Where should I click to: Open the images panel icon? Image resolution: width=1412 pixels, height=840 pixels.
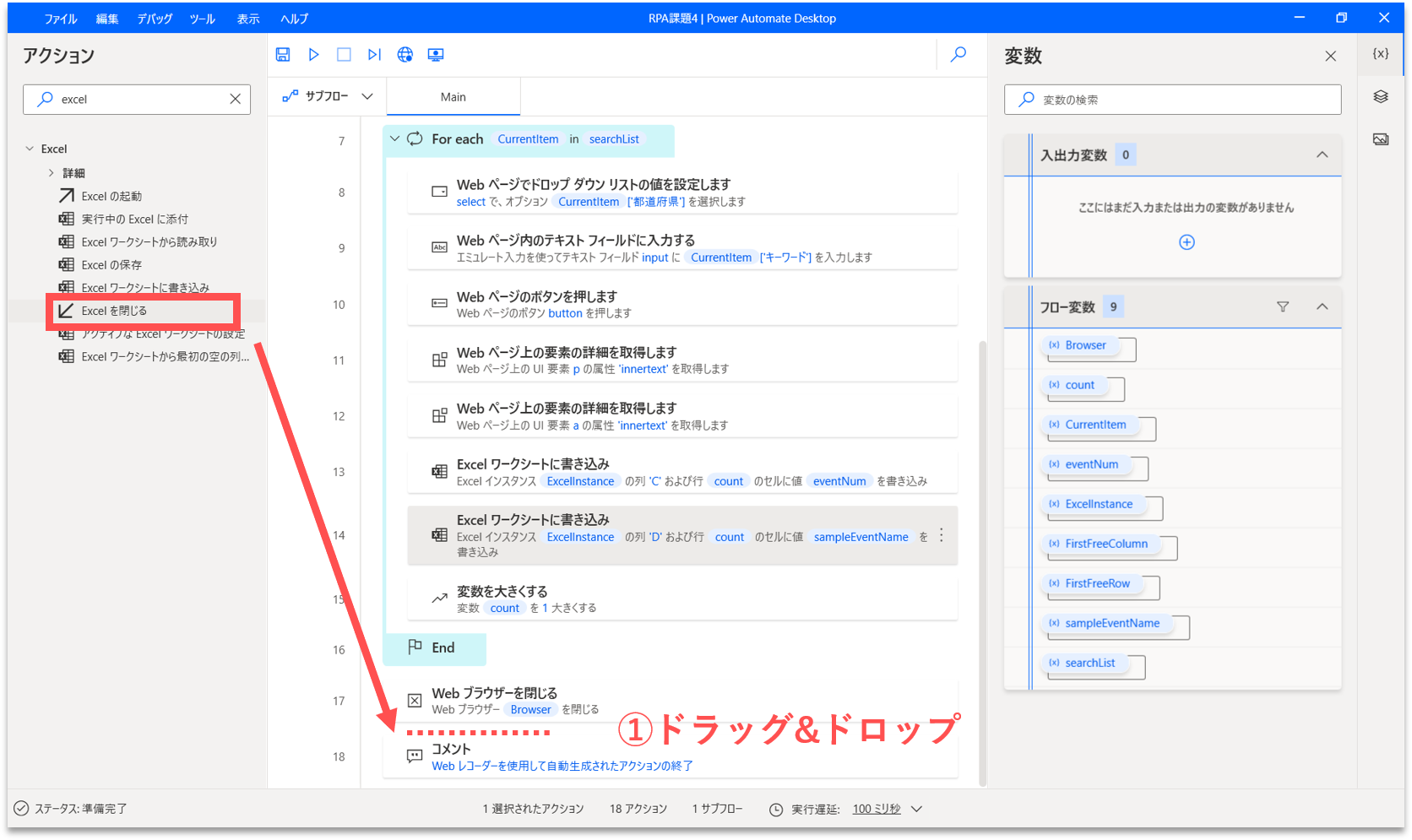click(1381, 139)
